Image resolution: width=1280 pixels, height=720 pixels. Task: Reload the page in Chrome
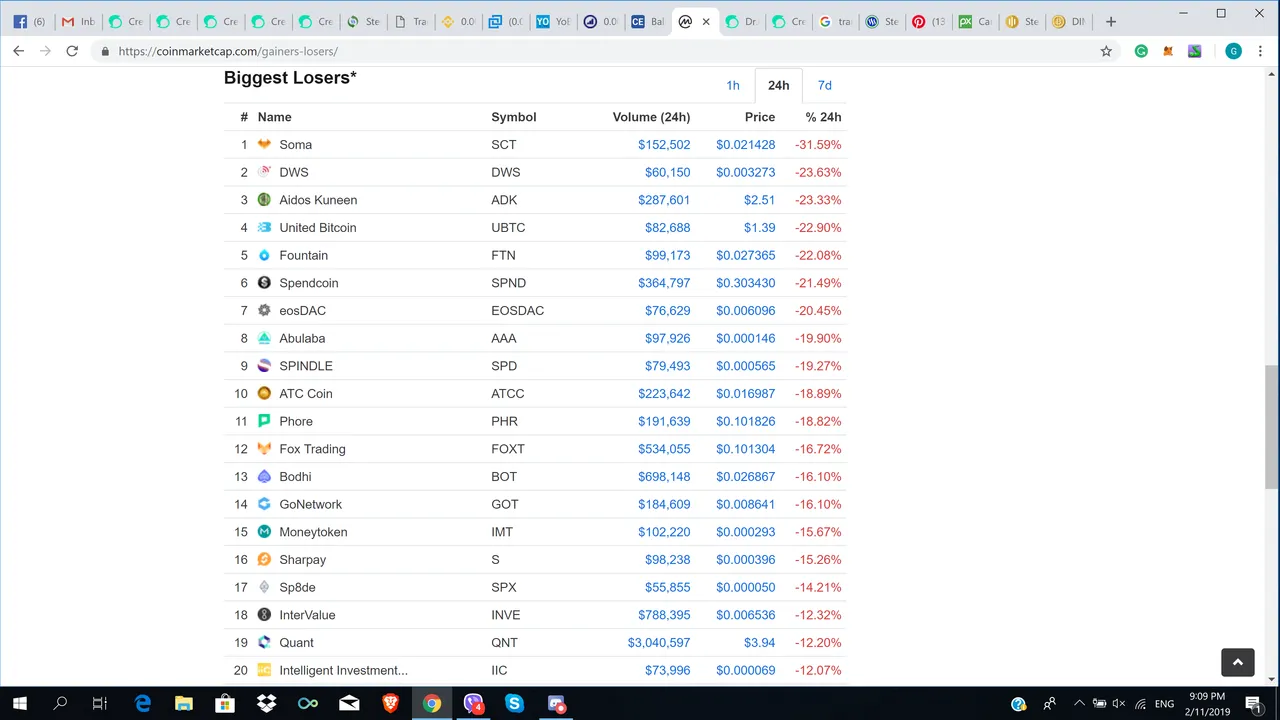pos(72,51)
